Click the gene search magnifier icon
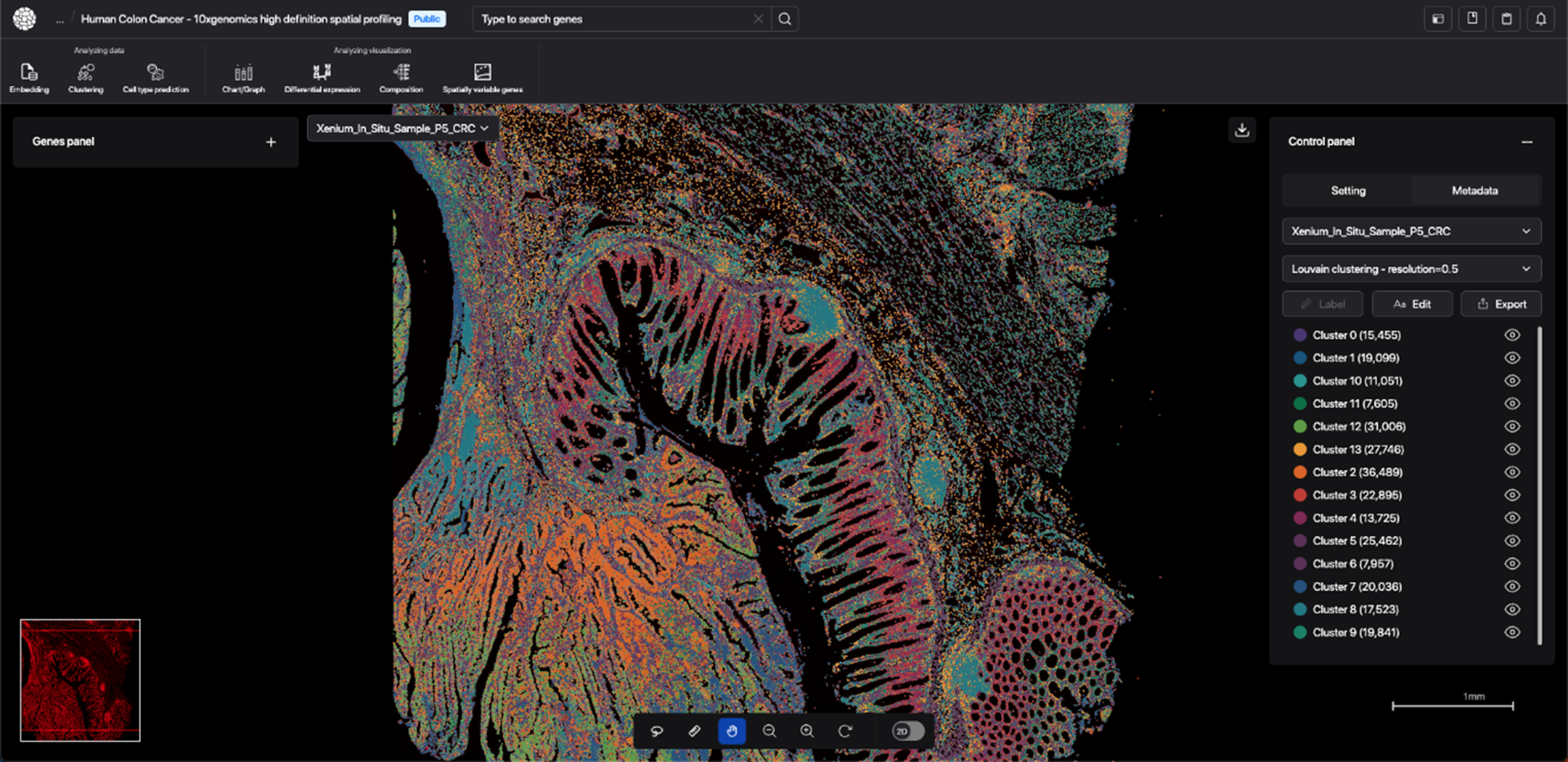 pos(785,19)
